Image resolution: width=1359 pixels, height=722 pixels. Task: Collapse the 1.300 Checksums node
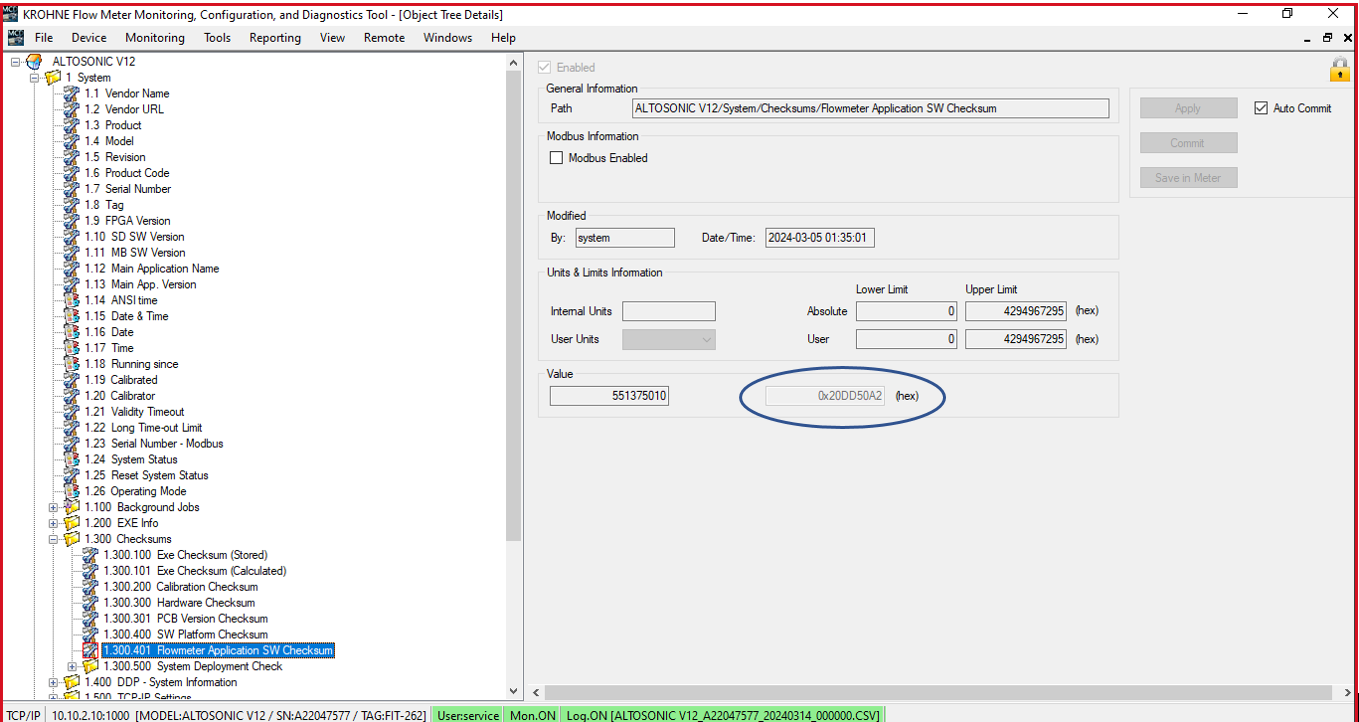(54, 539)
